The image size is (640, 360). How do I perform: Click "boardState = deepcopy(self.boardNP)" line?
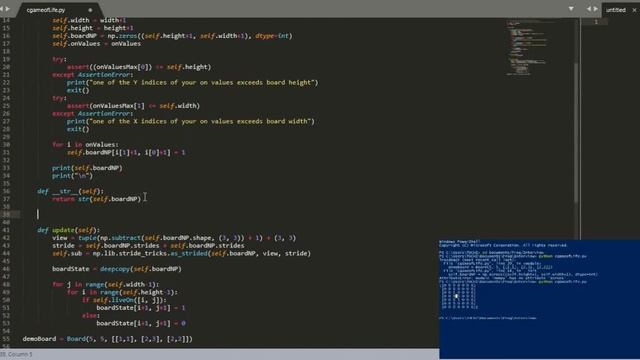(117, 268)
